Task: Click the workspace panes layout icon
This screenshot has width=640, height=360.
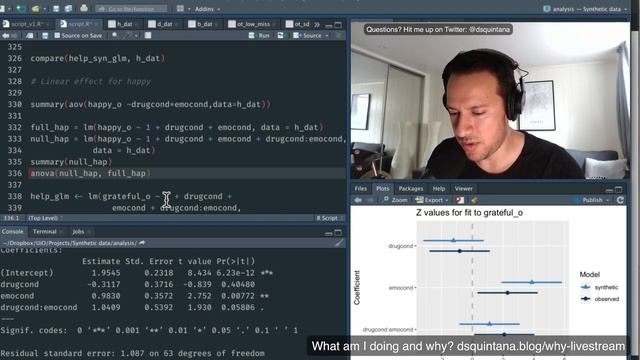Action: click(180, 9)
